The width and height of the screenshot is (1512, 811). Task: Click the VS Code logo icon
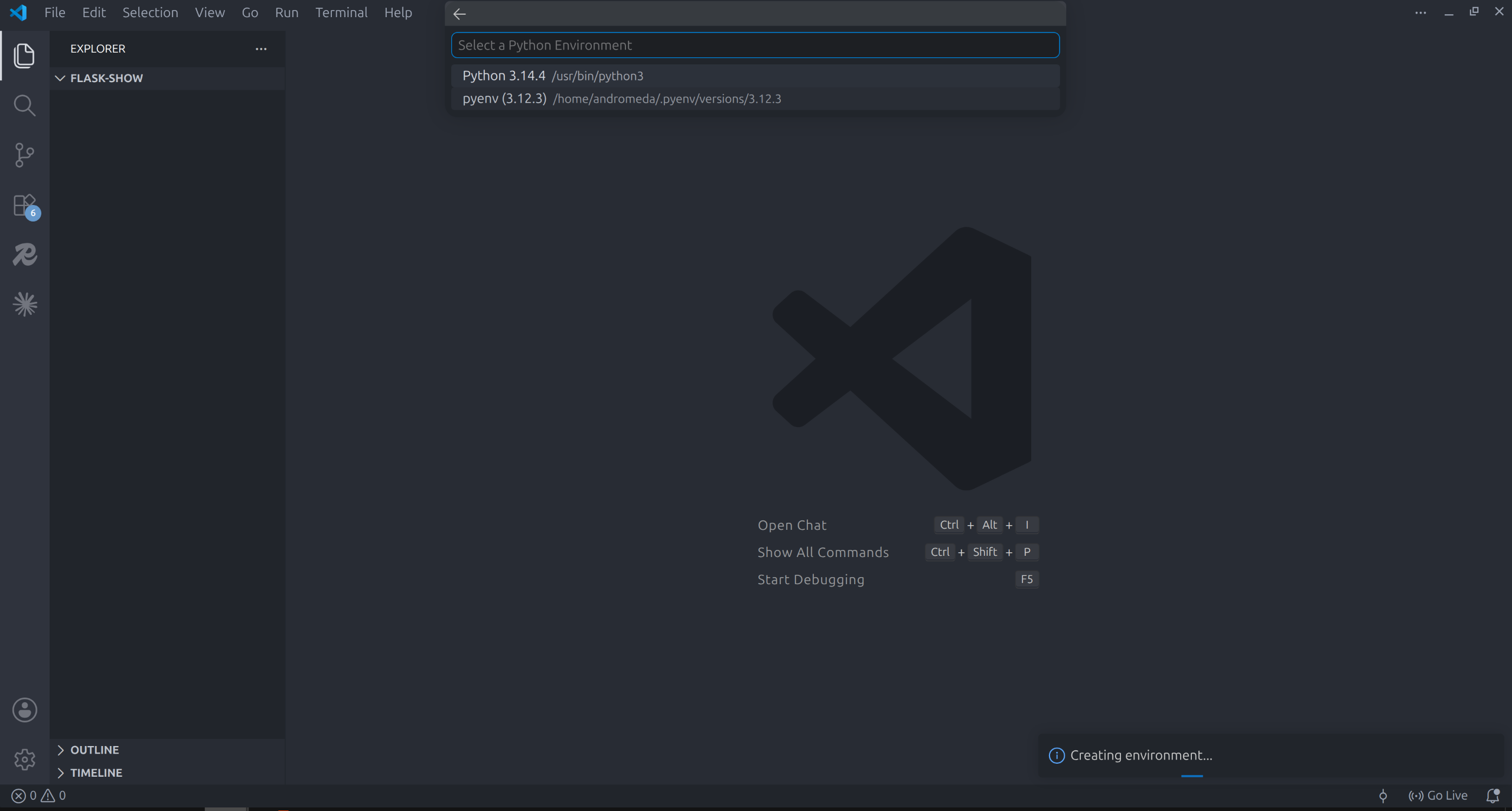click(18, 12)
